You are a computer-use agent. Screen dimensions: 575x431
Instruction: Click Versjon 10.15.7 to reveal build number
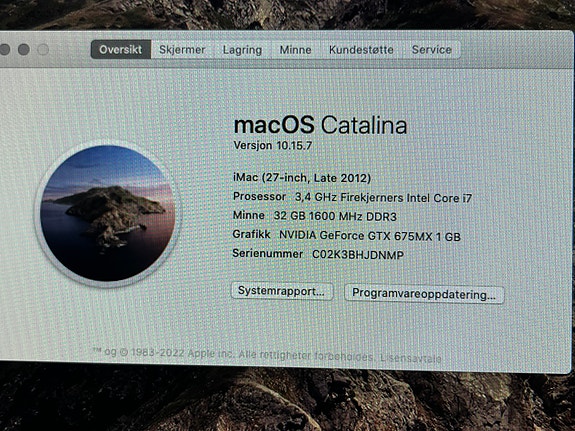tap(272, 146)
